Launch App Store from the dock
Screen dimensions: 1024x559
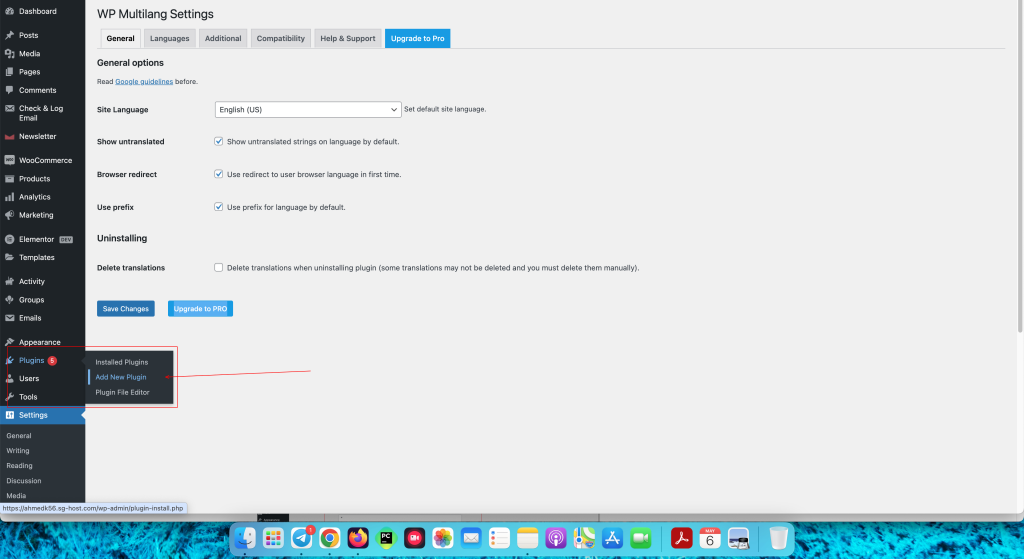click(613, 538)
